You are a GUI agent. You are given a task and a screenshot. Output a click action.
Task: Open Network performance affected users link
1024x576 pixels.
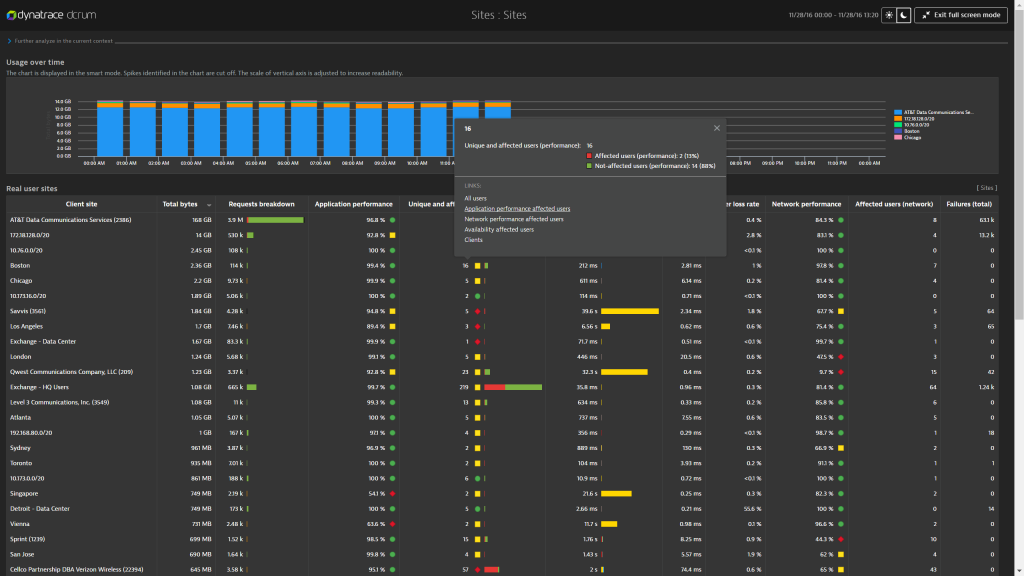coord(514,219)
